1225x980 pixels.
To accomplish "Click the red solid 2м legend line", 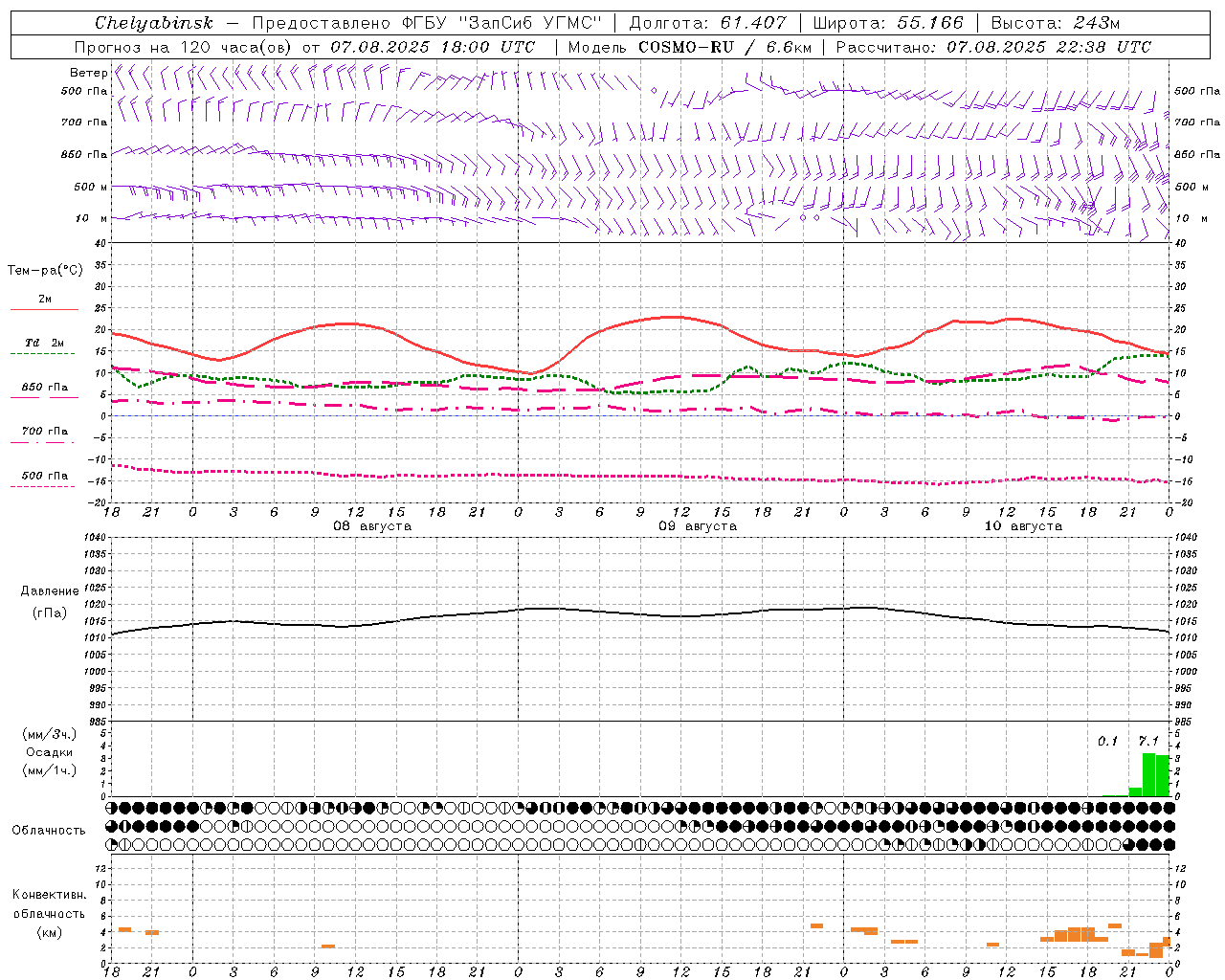I will (44, 309).
